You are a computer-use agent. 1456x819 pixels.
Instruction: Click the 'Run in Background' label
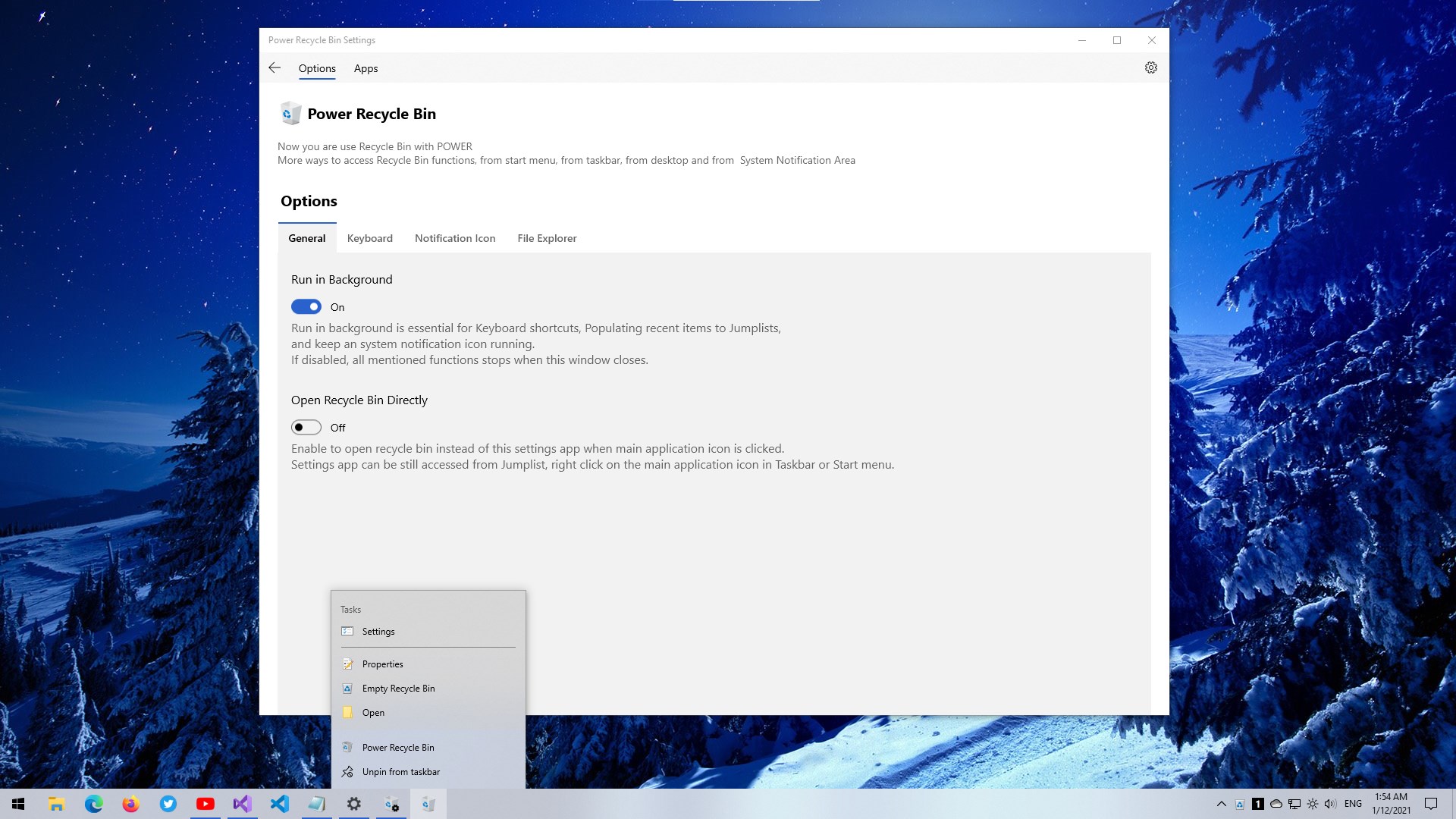(x=342, y=279)
